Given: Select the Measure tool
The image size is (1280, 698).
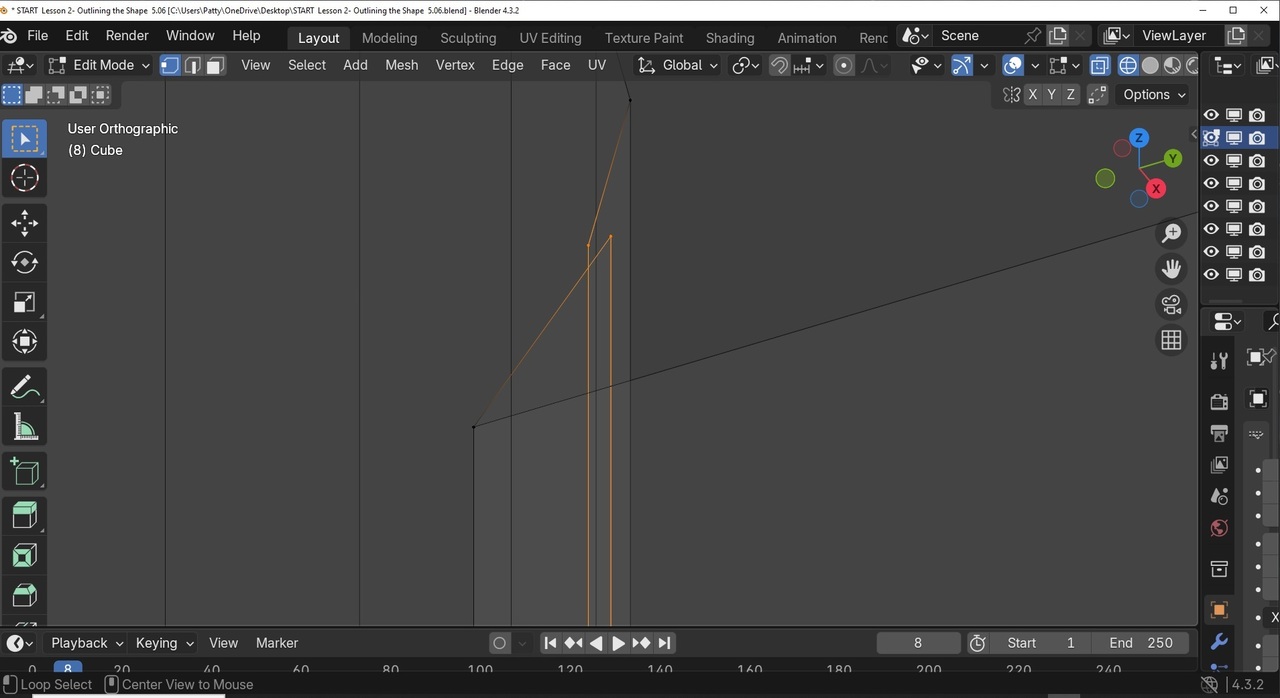Looking at the screenshot, I should [24, 427].
